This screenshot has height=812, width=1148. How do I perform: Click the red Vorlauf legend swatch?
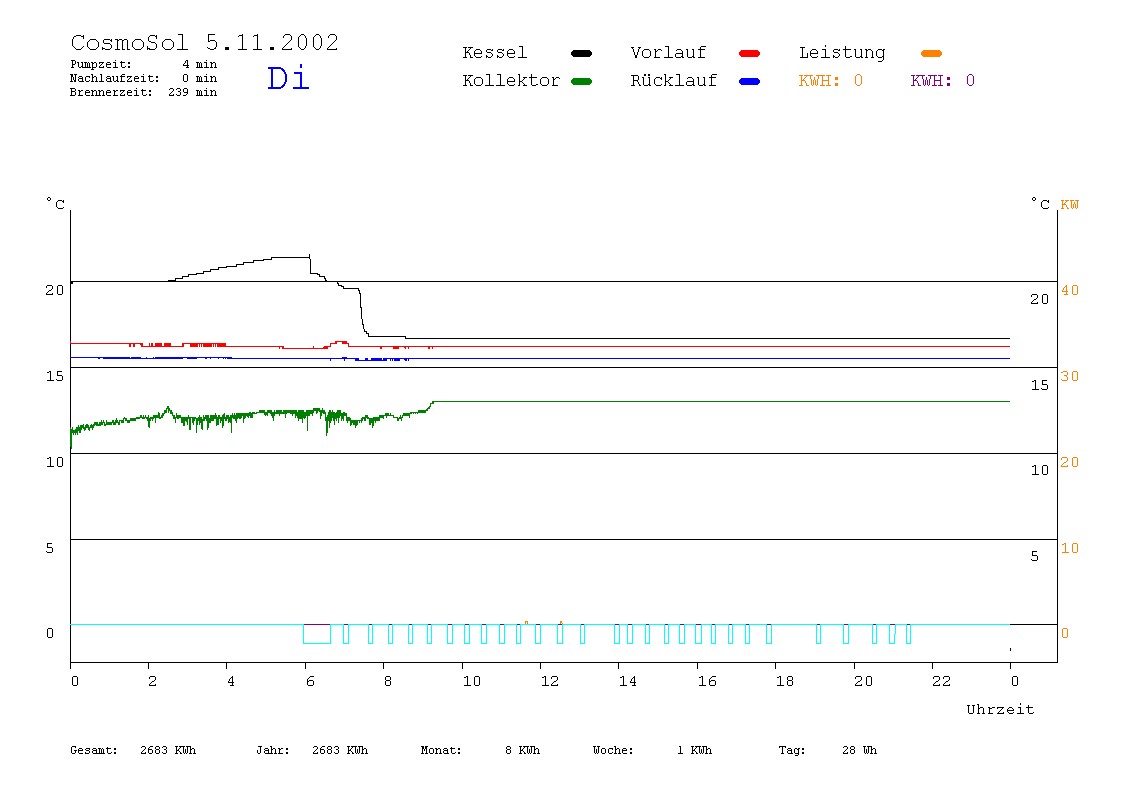pyautogui.click(x=750, y=53)
